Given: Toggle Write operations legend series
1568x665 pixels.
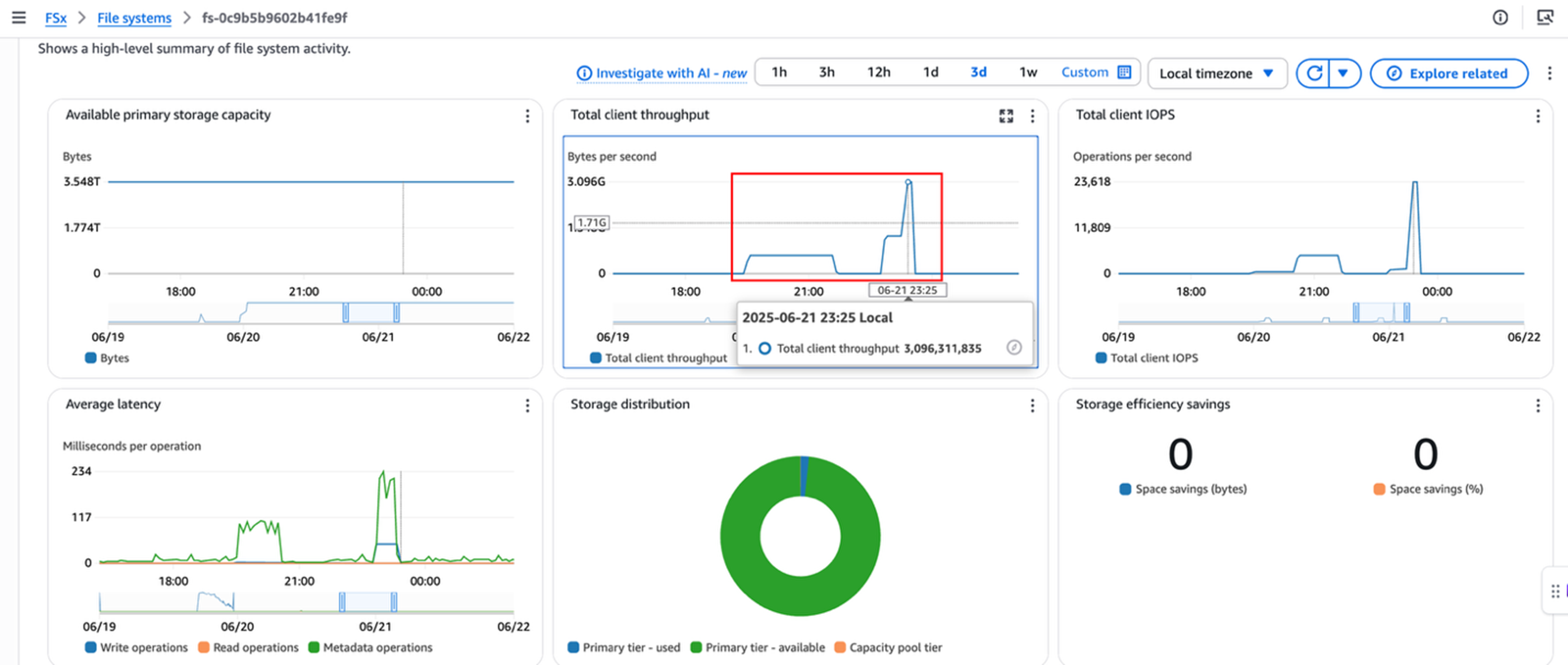Looking at the screenshot, I should (x=144, y=647).
